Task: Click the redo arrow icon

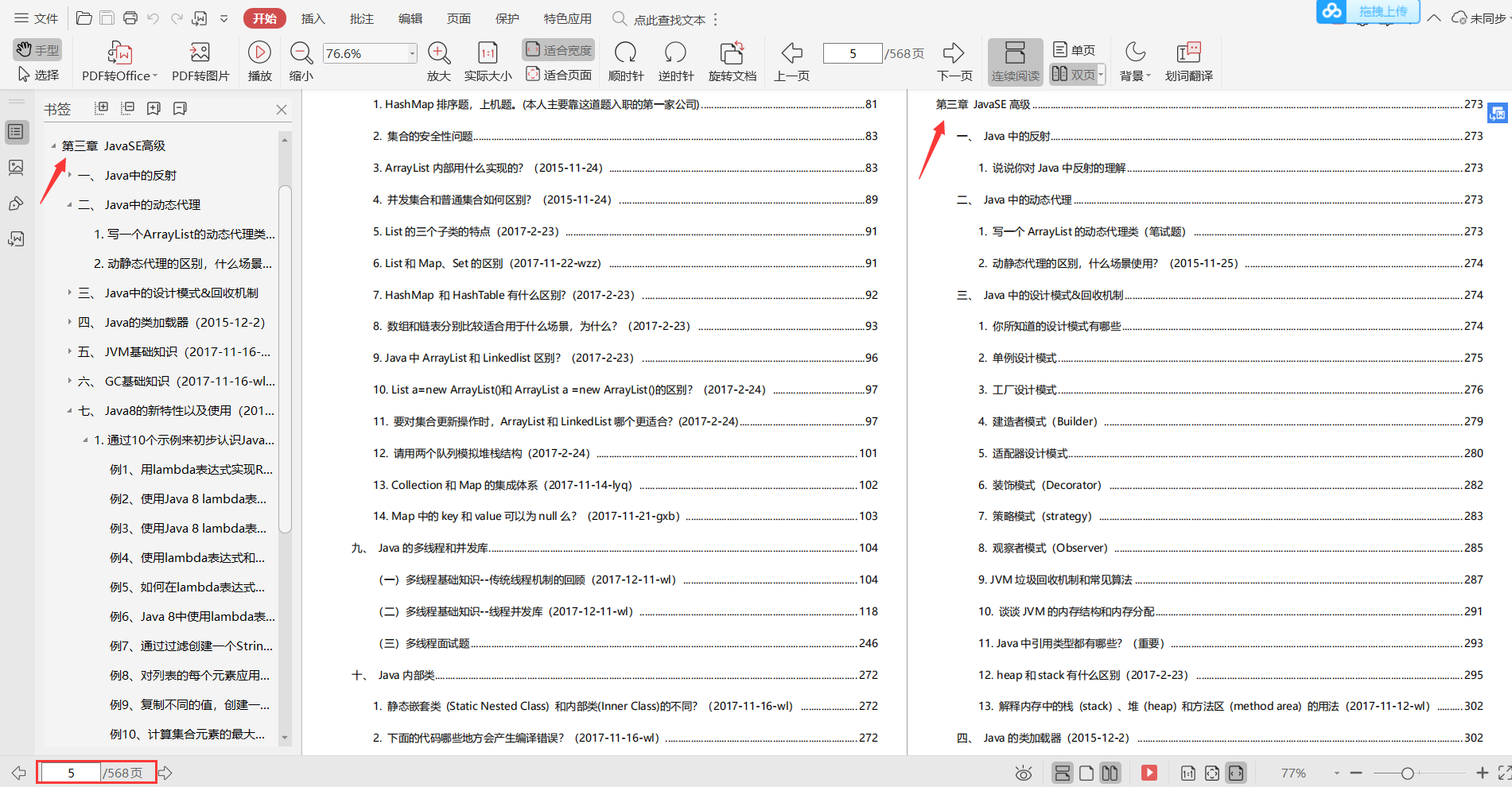Action: click(177, 18)
